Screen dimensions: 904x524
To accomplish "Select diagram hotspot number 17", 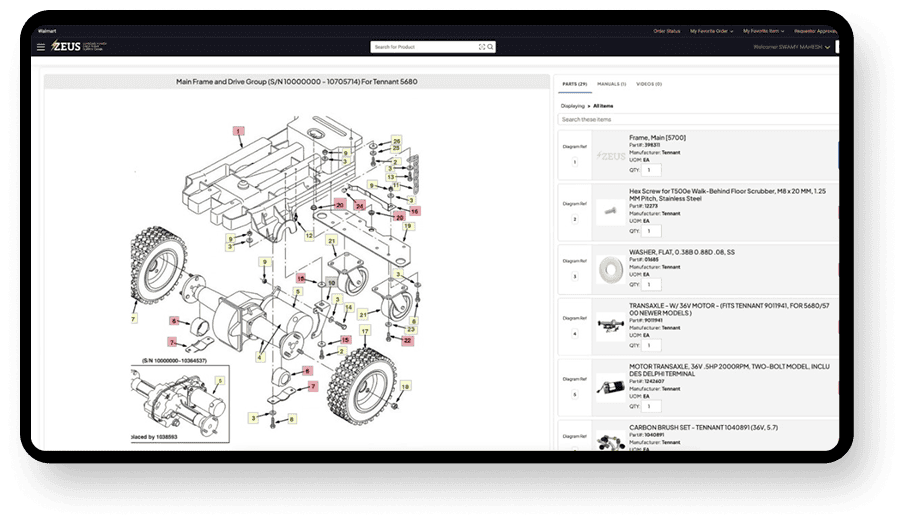I will pos(364,331).
